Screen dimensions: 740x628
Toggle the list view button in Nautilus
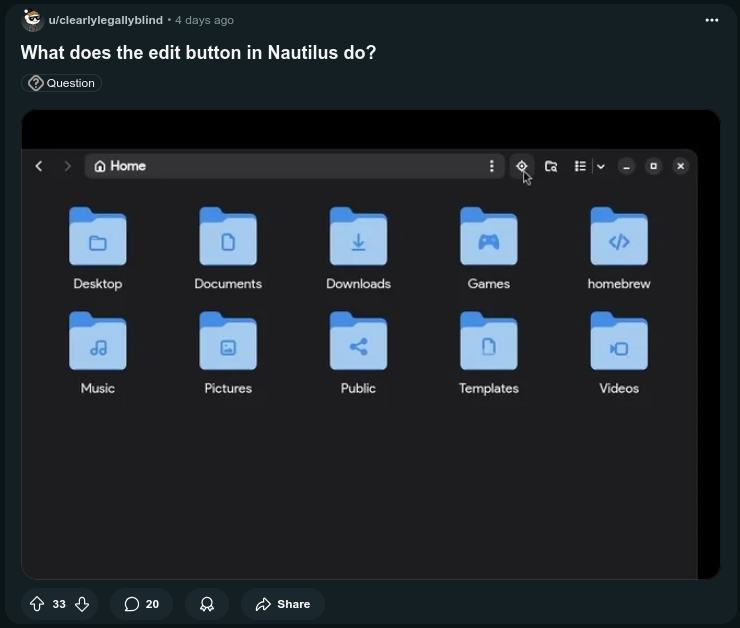point(580,166)
